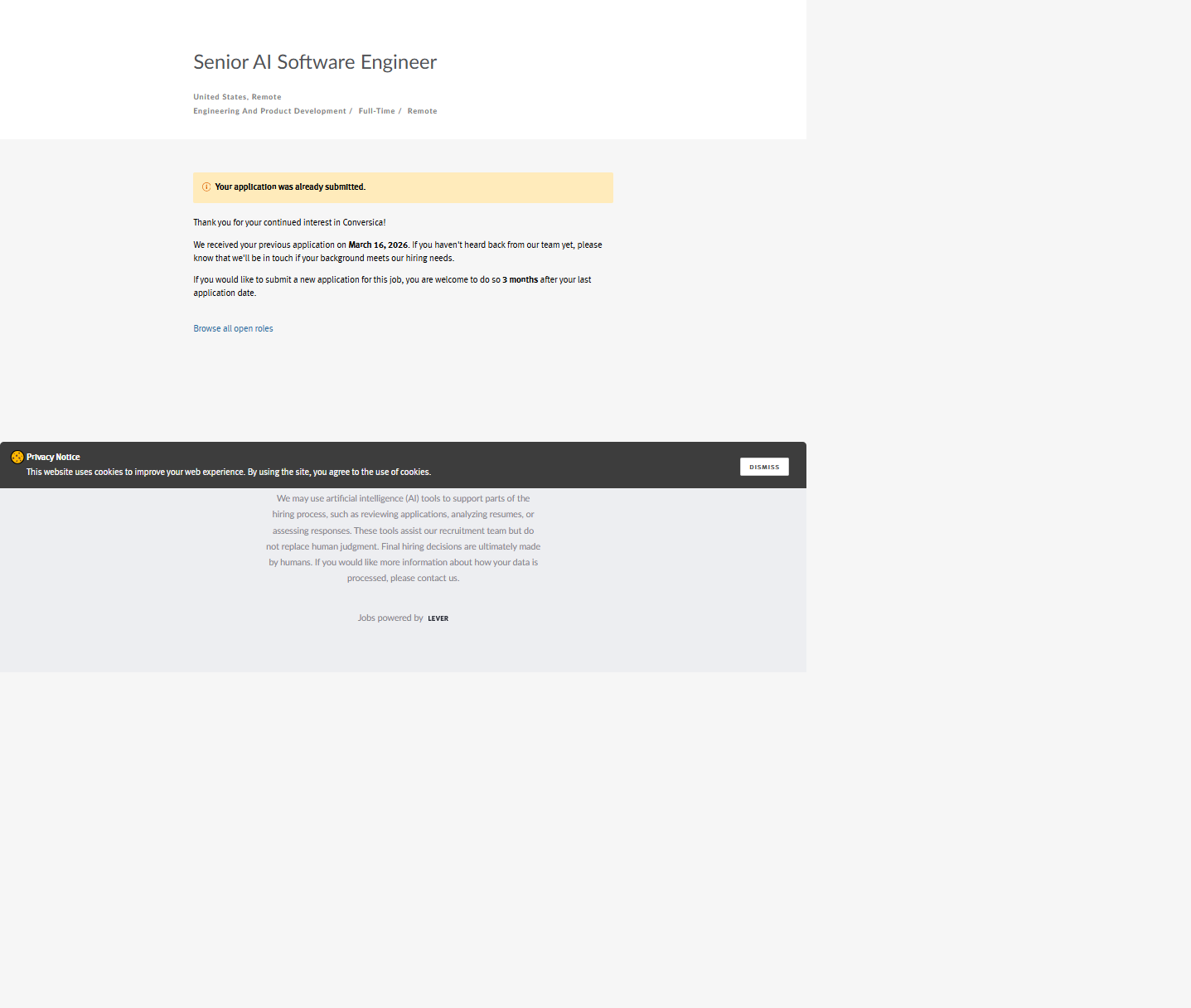Click the Privacy Notice heading
1191x1008 pixels.
(x=53, y=457)
